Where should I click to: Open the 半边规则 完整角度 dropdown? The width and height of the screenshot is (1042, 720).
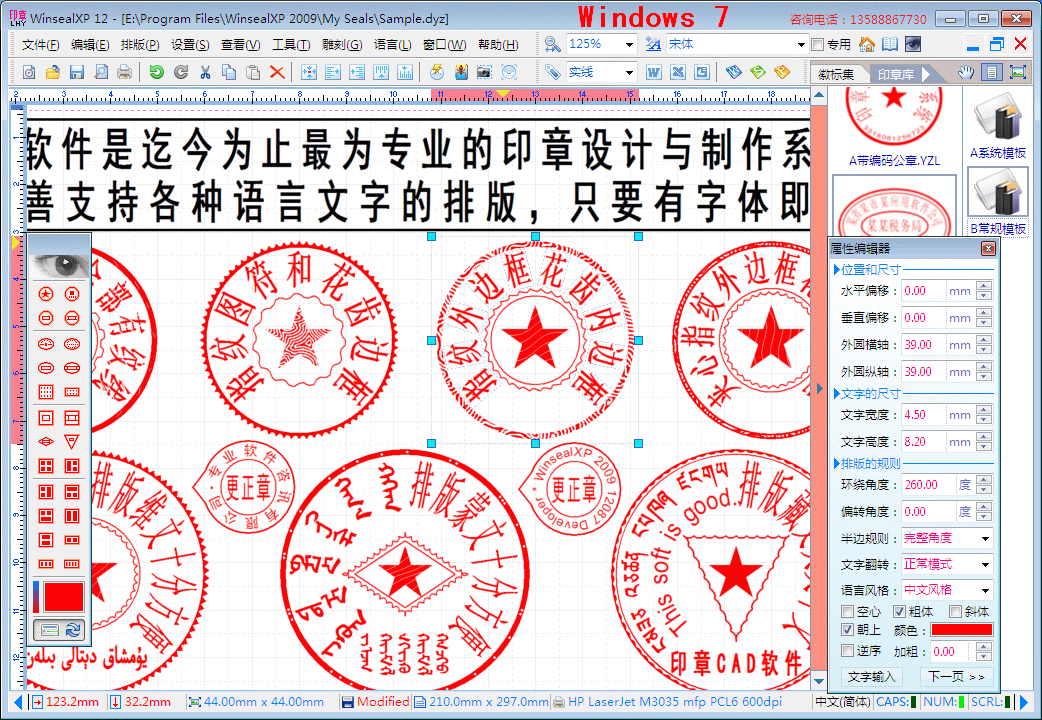pyautogui.click(x=985, y=538)
